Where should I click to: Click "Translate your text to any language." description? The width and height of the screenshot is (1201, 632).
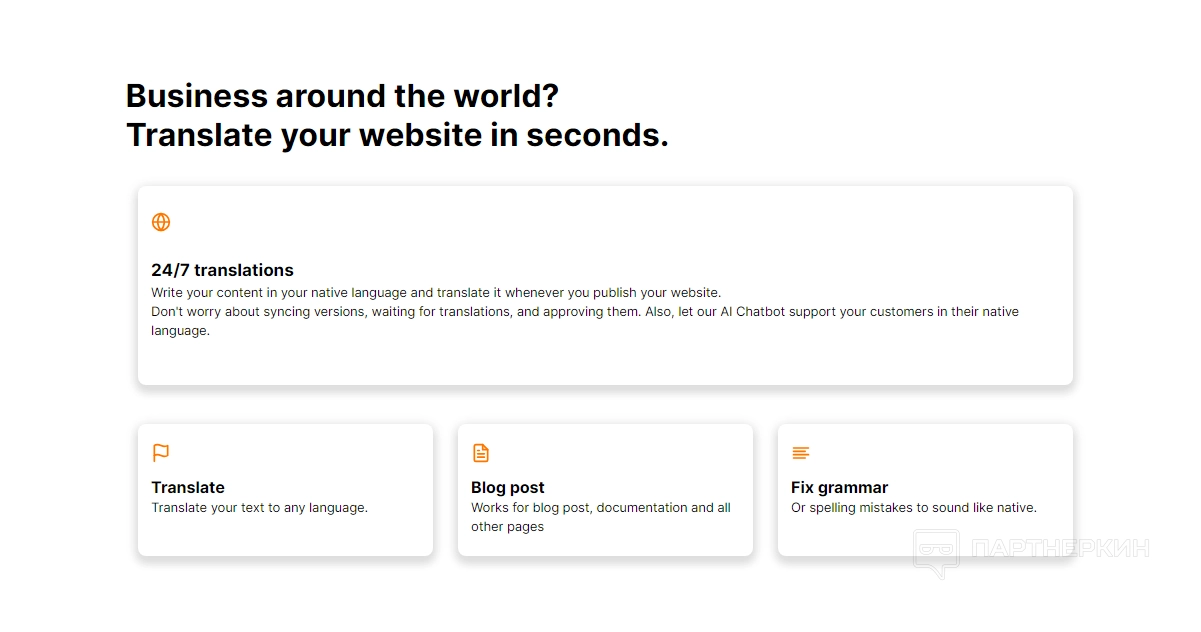260,508
